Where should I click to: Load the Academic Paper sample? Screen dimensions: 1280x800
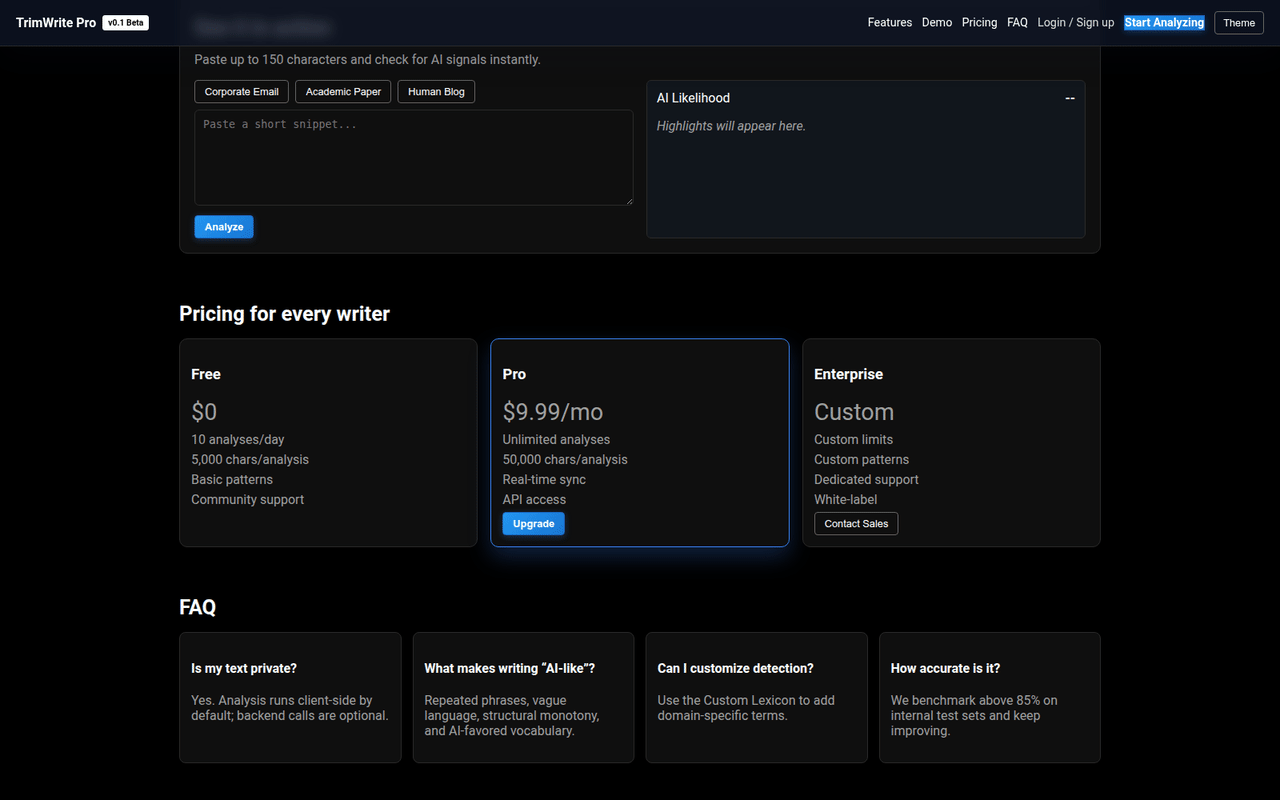tap(343, 92)
